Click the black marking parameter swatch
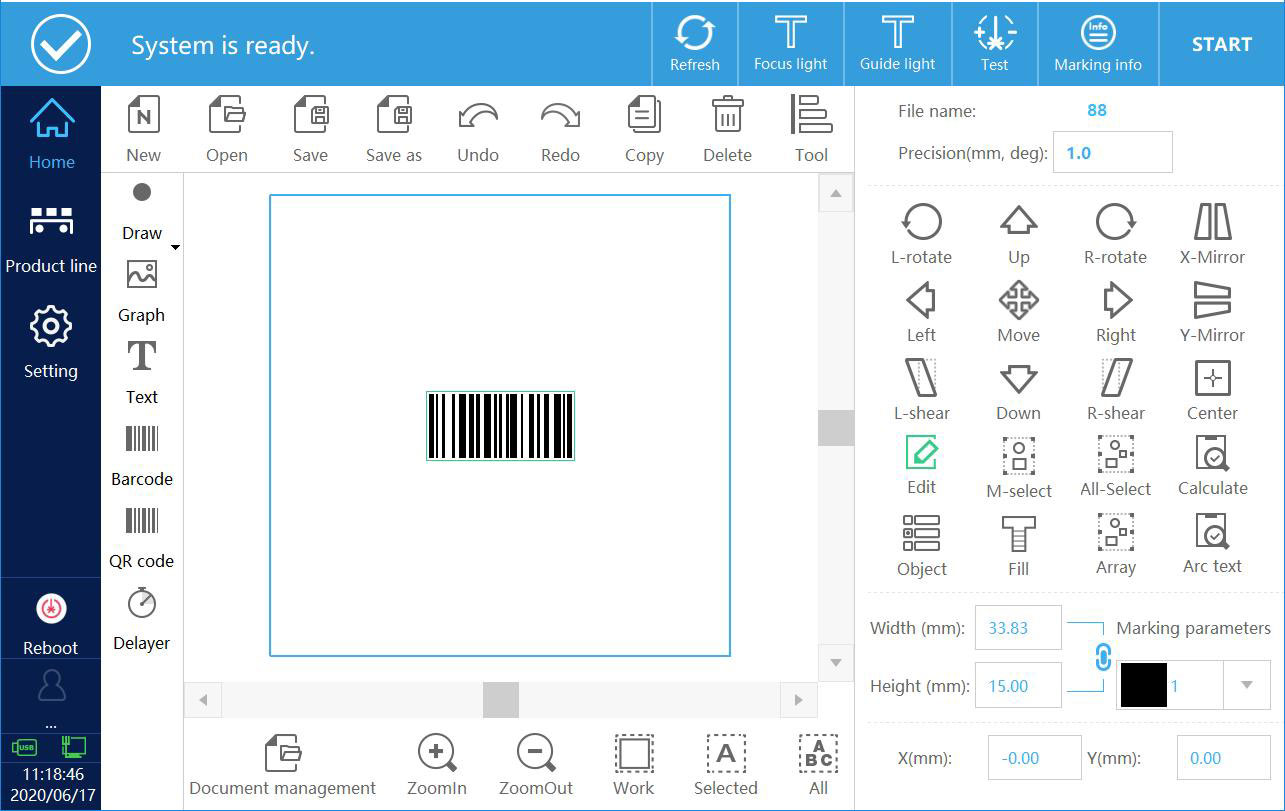 1143,685
